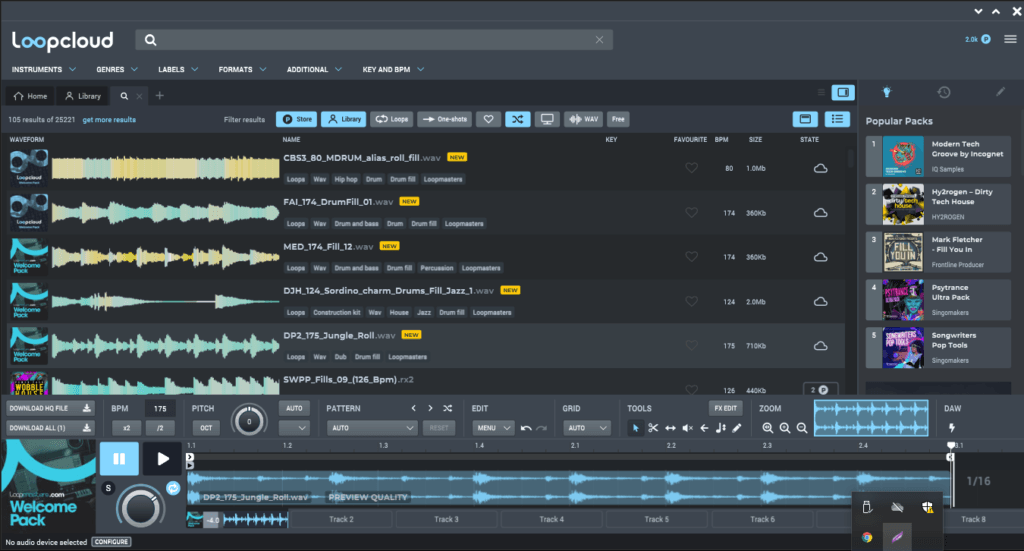Image resolution: width=1024 pixels, height=551 pixels.
Task: Open the Edit MENU dropdown
Action: 493,428
